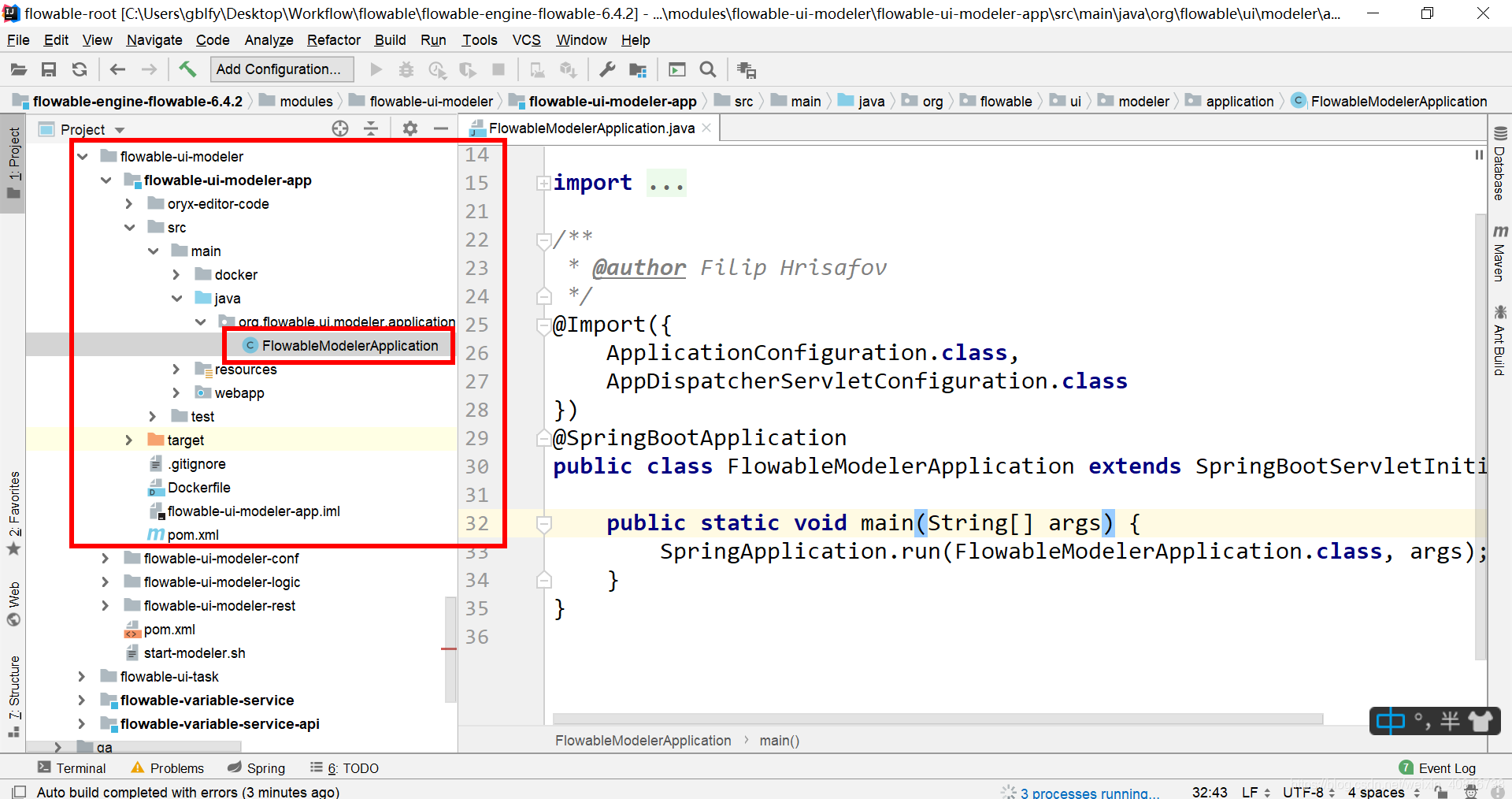Expand the folded import statement
Screen dimensions: 1512x799
543,183
